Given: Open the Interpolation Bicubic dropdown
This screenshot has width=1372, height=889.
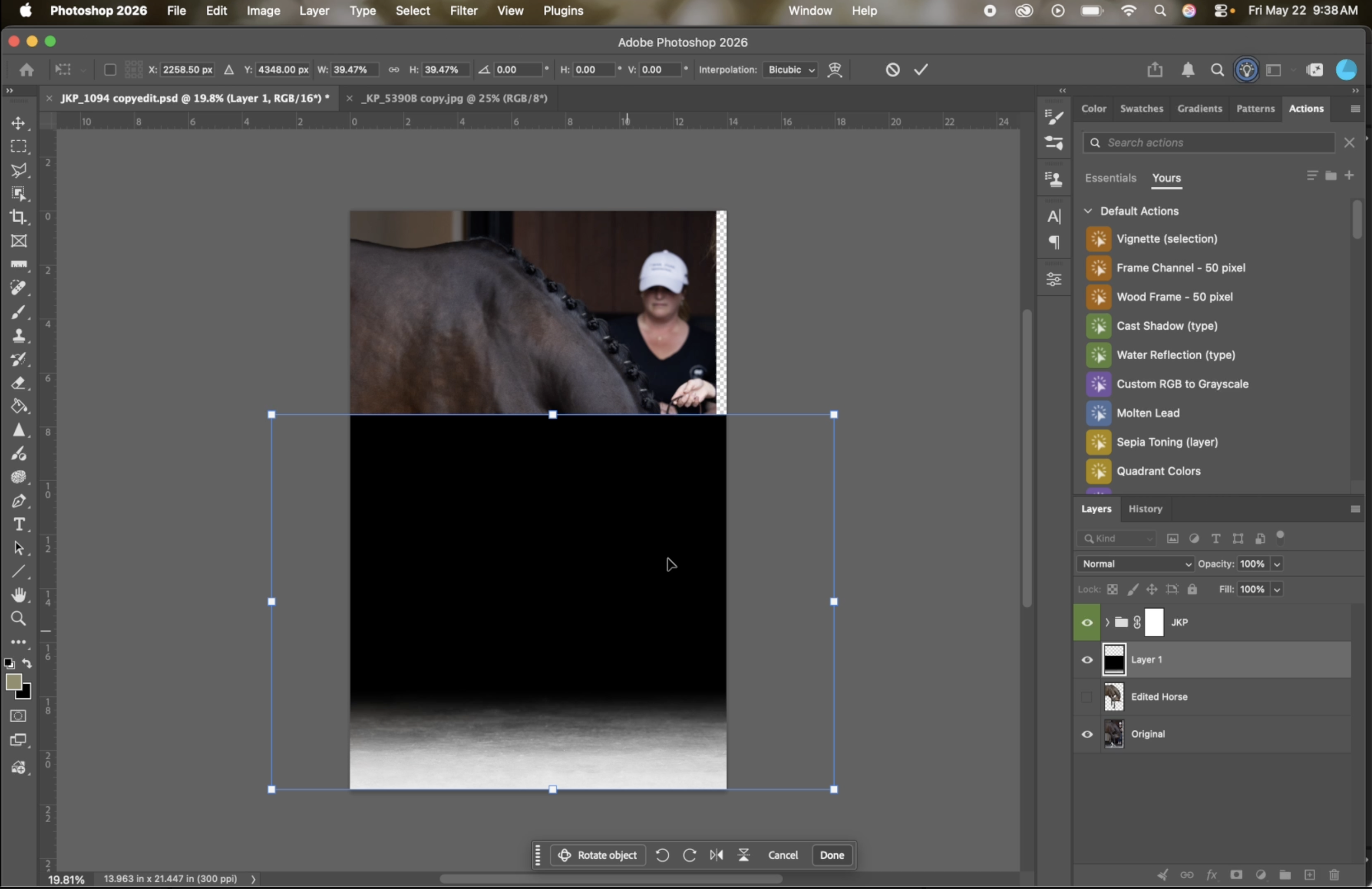Looking at the screenshot, I should tap(790, 70).
